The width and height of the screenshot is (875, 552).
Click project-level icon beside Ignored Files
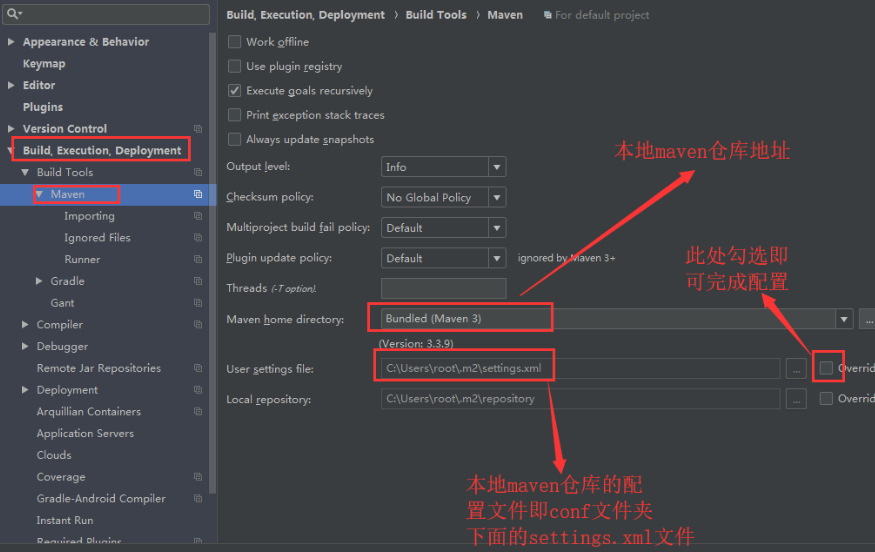198,238
